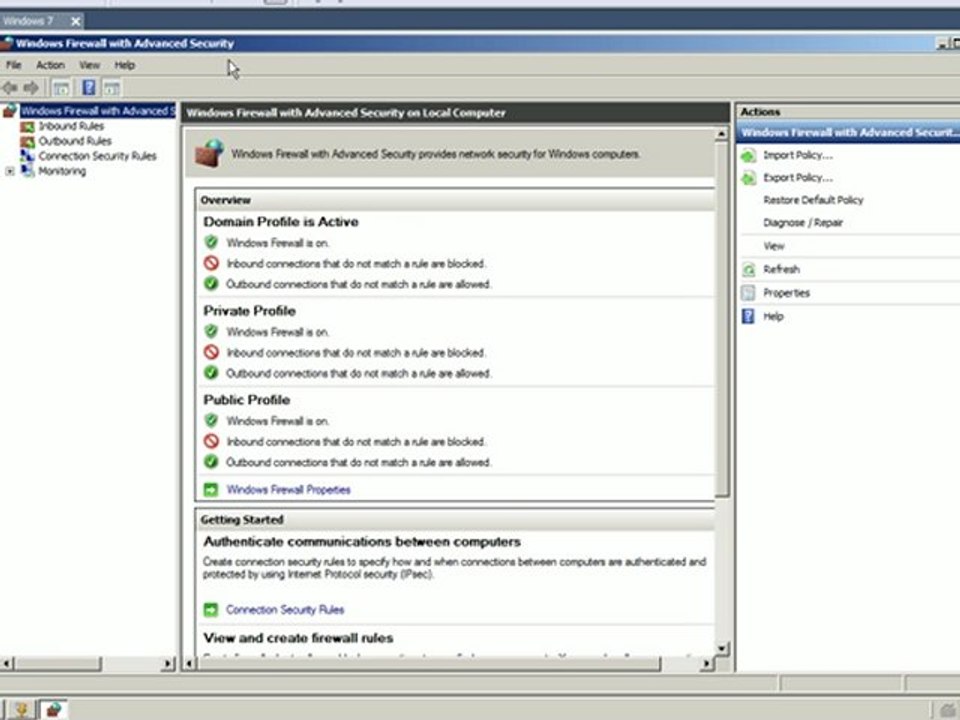Viewport: 960px width, 720px height.
Task: Click the 'Private Profile' heading
Action: click(x=249, y=311)
